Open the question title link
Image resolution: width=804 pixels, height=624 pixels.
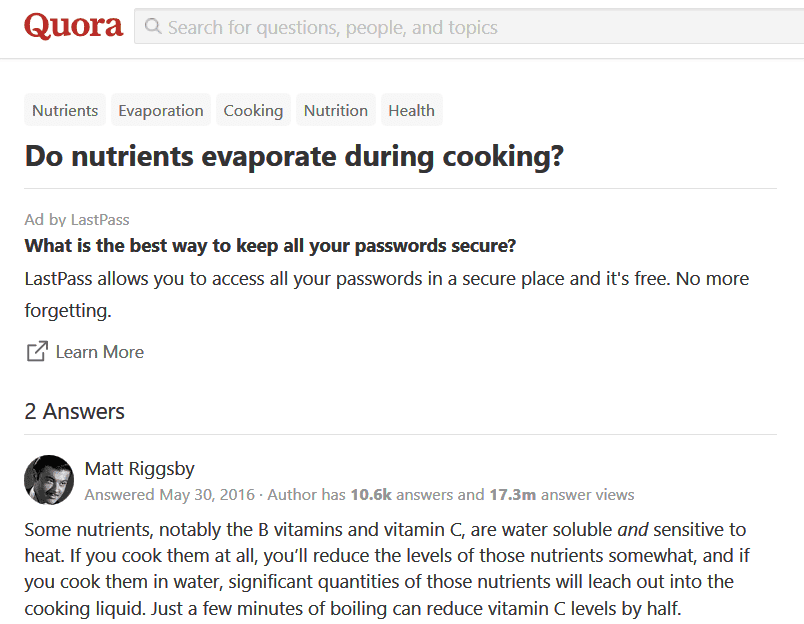coord(294,157)
